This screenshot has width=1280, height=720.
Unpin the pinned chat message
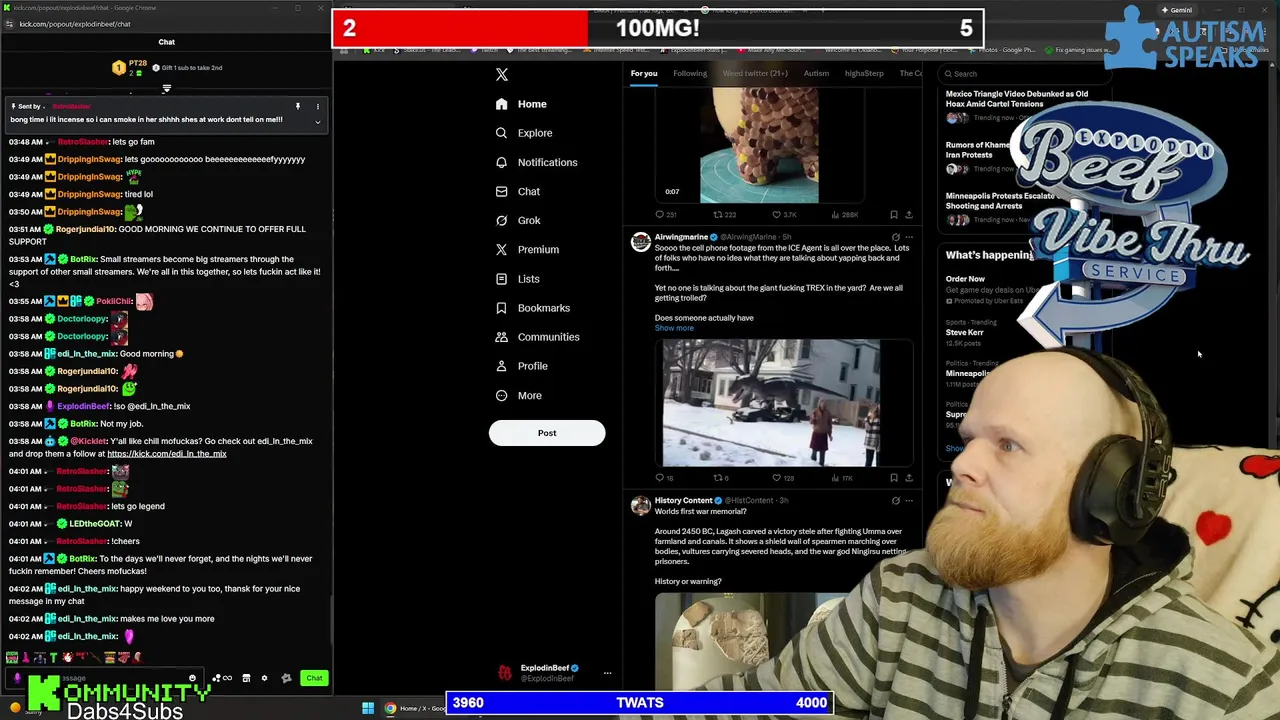coord(297,106)
